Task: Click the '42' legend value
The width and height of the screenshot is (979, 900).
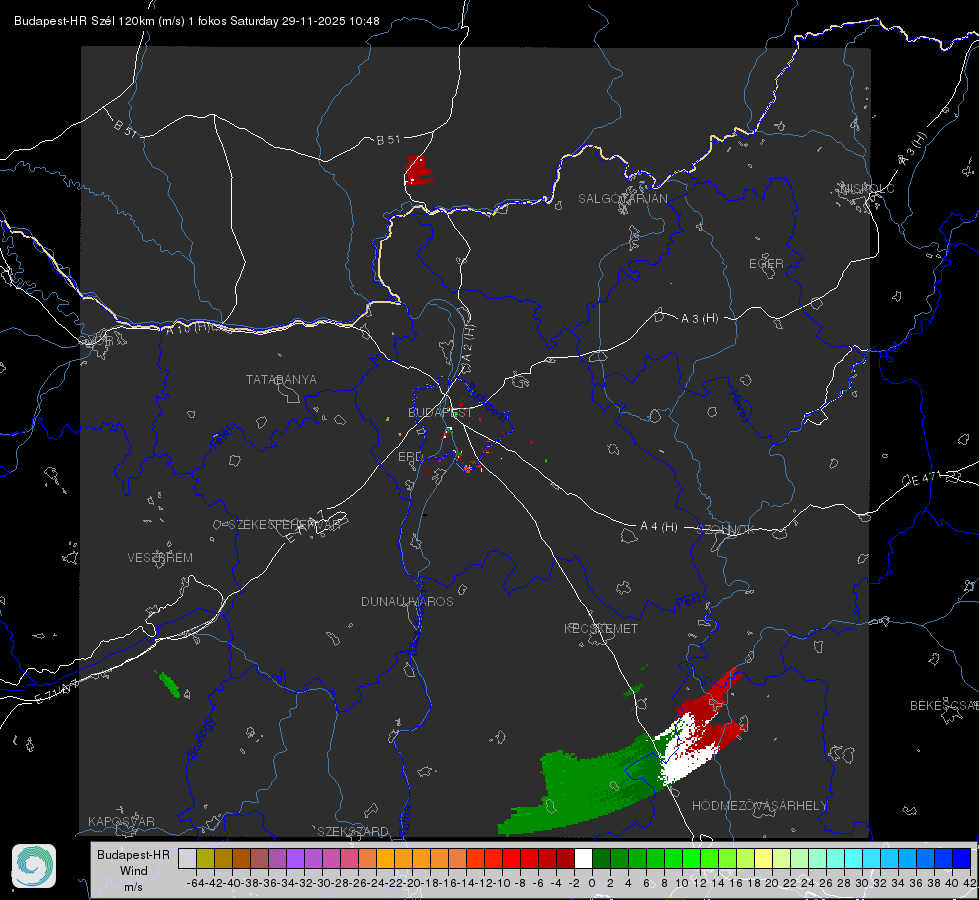Action: coord(969,883)
